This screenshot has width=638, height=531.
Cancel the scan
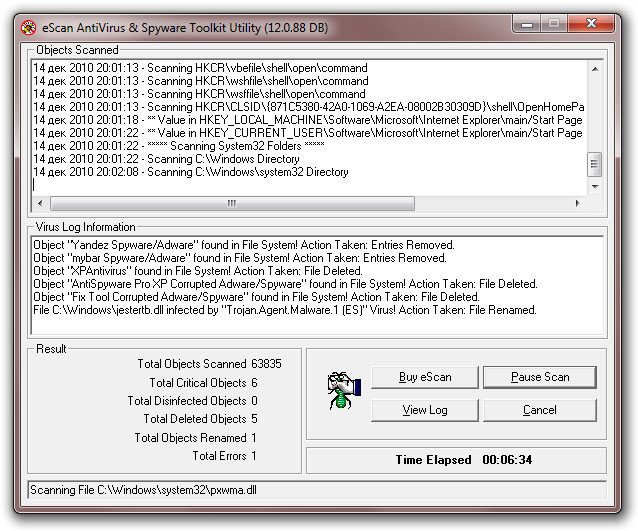click(540, 410)
